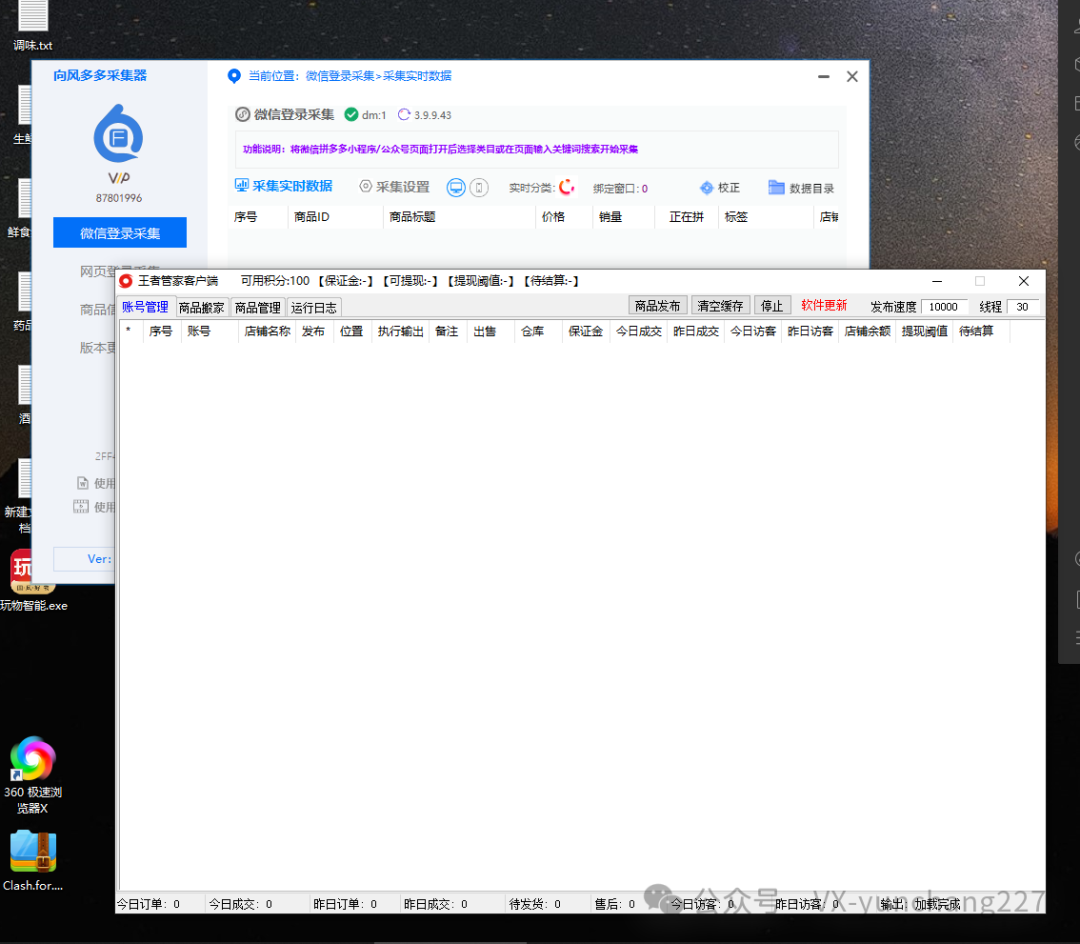1080x944 pixels.
Task: Click the 商品发布 button
Action: tap(658, 306)
